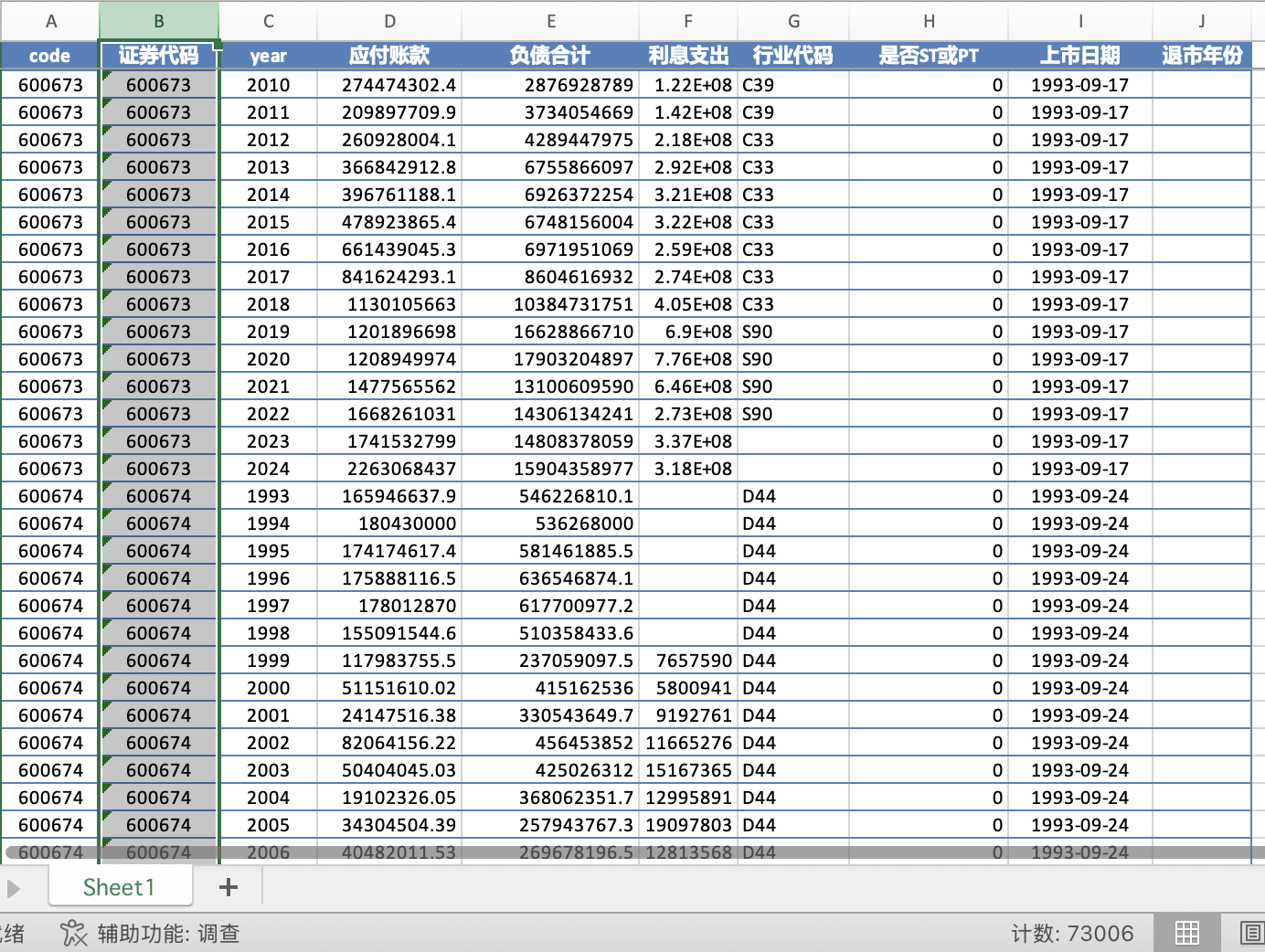The image size is (1265, 952).
Task: Select column J header
Action: (1202, 21)
